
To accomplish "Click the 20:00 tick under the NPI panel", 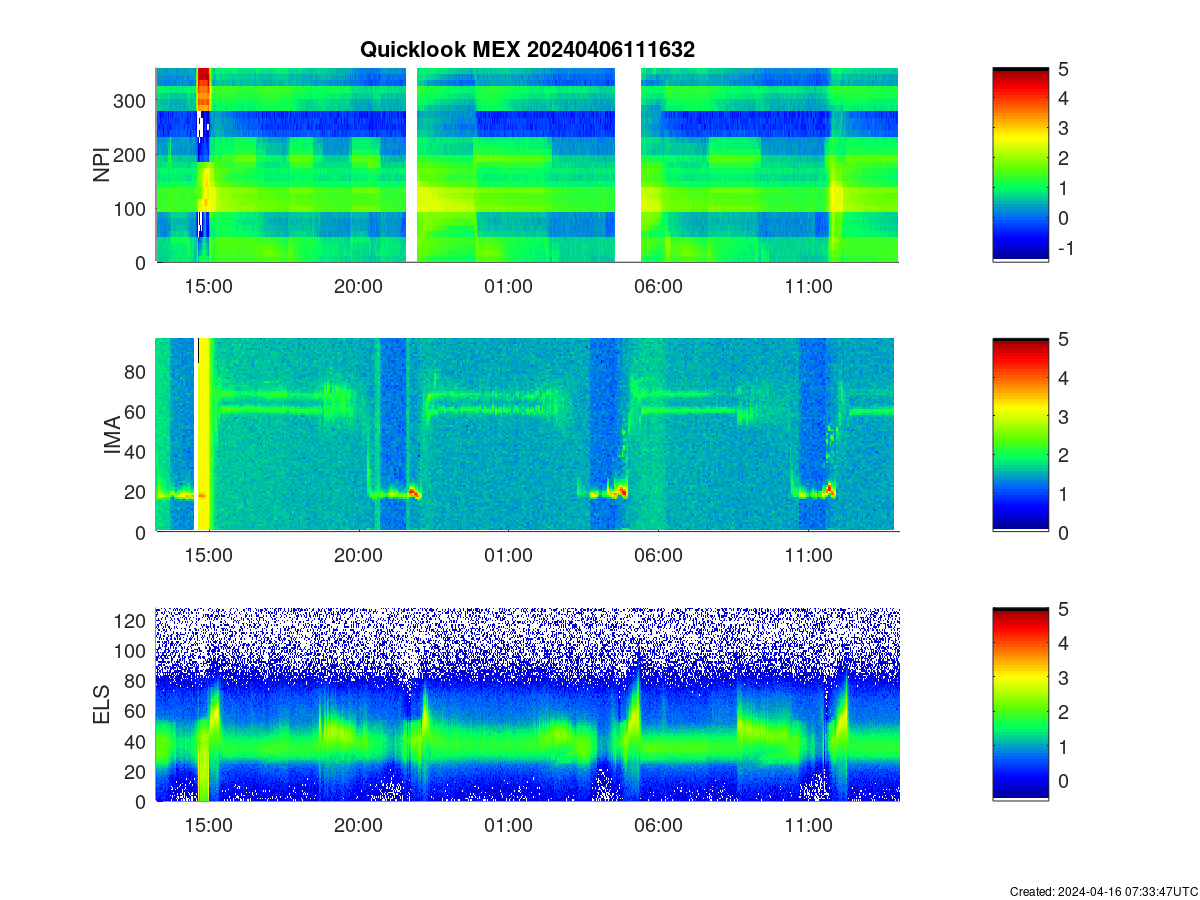I will point(358,287).
